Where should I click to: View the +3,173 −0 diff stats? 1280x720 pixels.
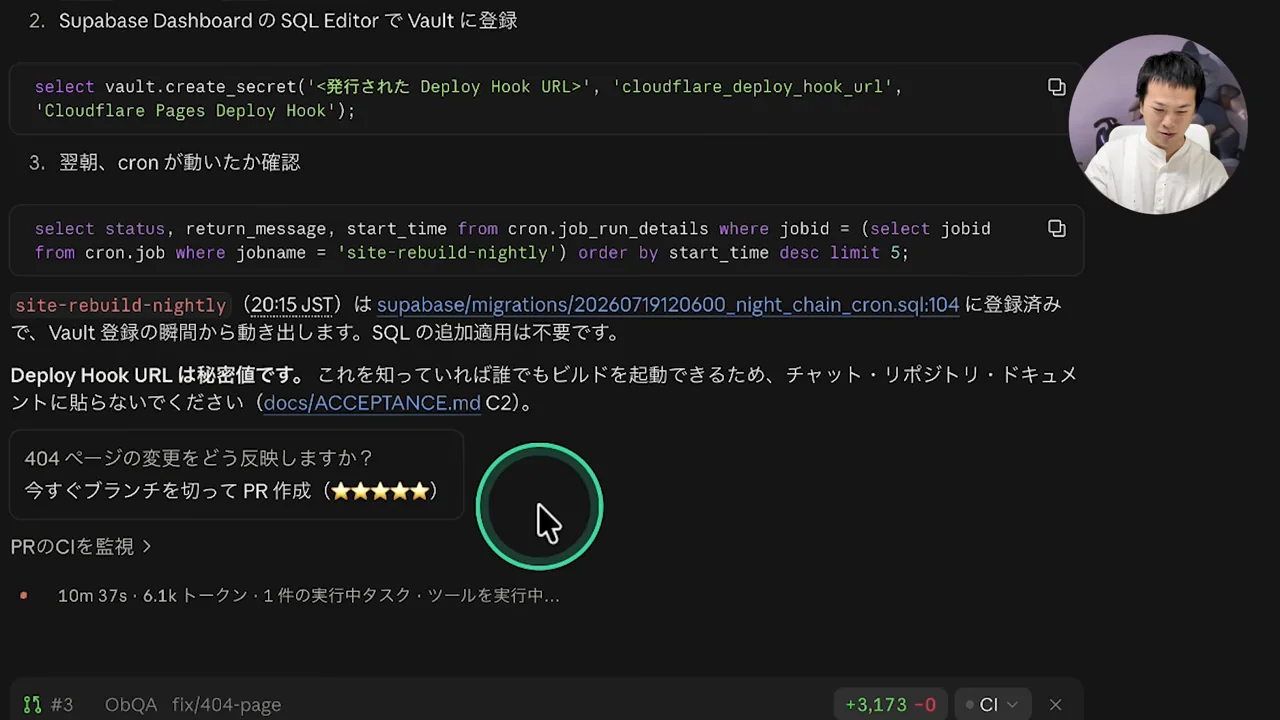(890, 705)
